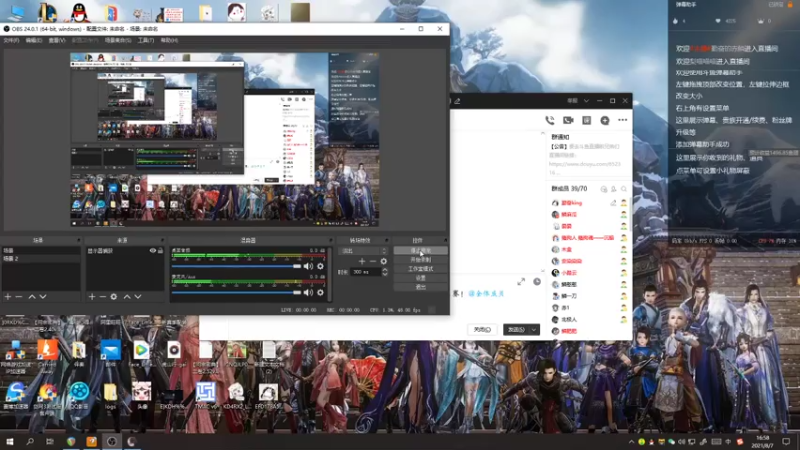Open the scene transition type dropdown
The width and height of the screenshot is (800, 450).
(x=363, y=251)
